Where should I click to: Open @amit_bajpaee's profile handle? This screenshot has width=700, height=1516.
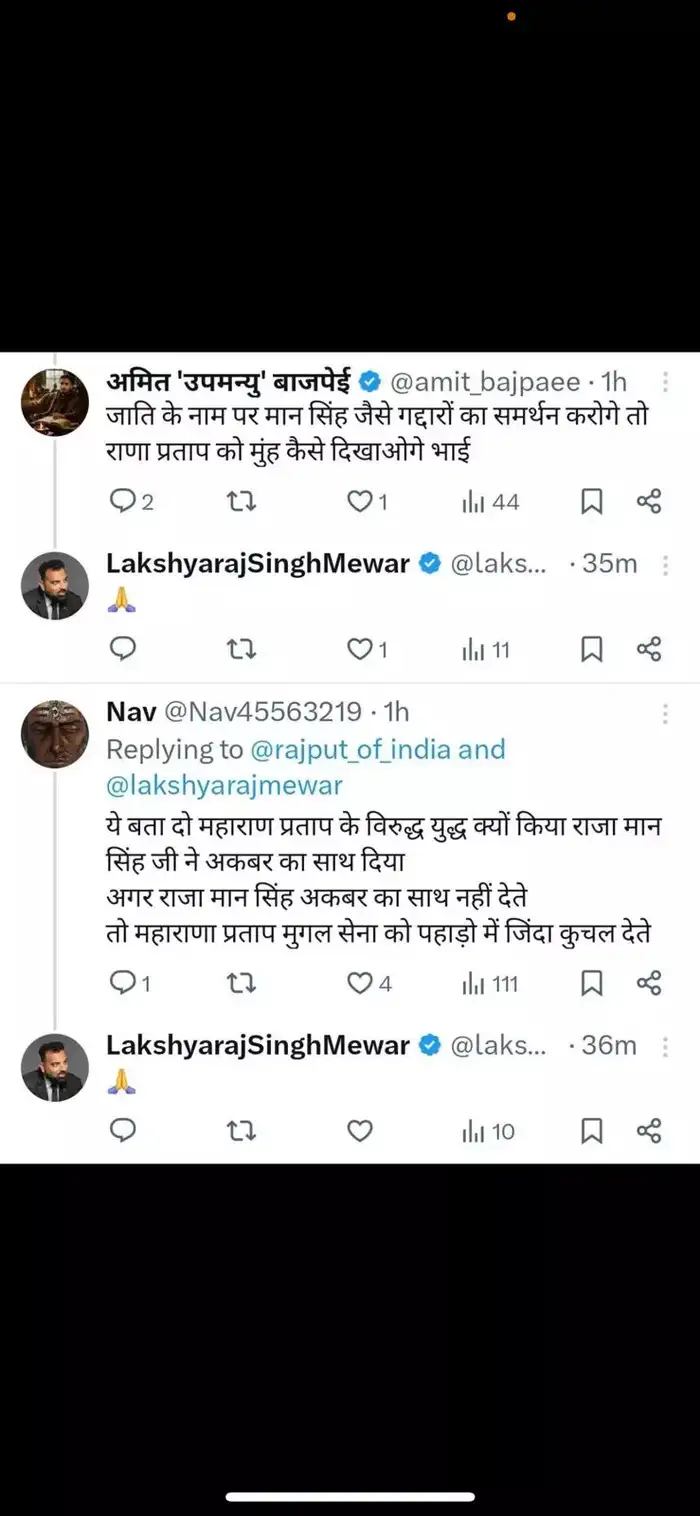(x=486, y=380)
